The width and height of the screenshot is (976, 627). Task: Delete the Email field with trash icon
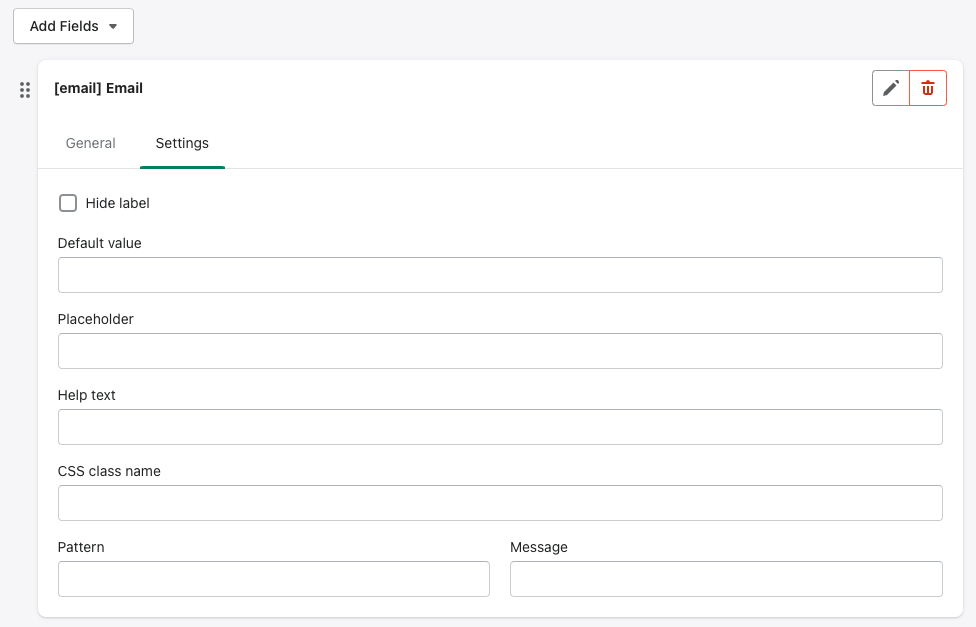tap(928, 88)
